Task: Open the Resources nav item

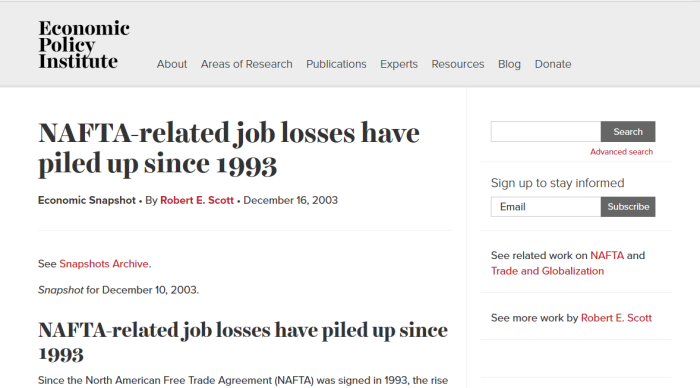Action: pyautogui.click(x=458, y=64)
